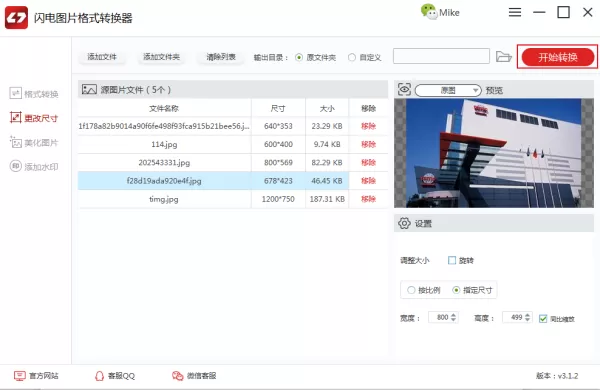Remove the 114.jpg file
This screenshot has width=600, height=390.
point(368,144)
